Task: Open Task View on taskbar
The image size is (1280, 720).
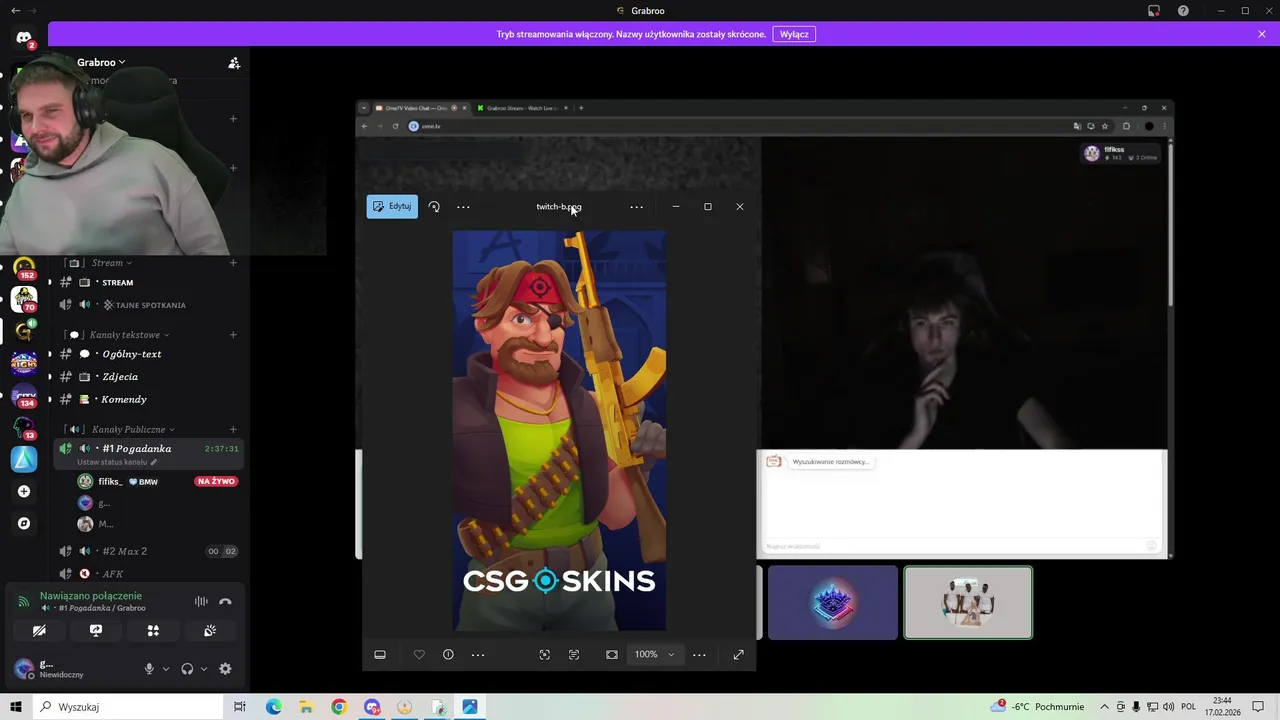Action: (240, 707)
